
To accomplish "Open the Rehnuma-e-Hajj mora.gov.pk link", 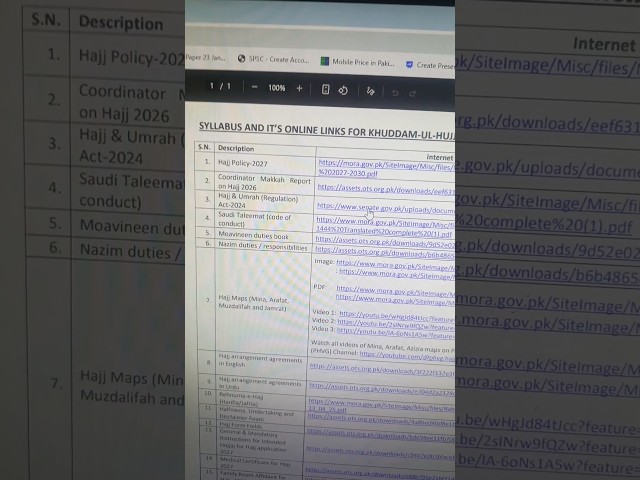I will [x=381, y=405].
